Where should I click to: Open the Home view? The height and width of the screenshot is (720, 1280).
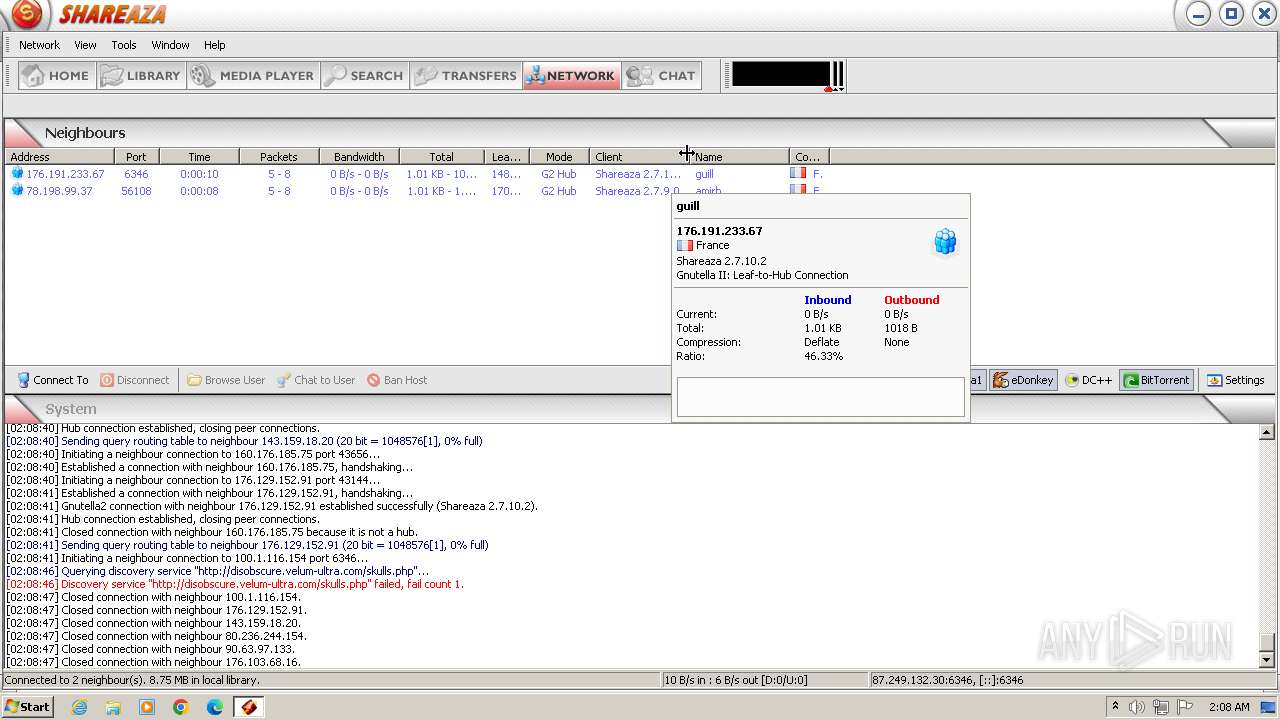57,75
